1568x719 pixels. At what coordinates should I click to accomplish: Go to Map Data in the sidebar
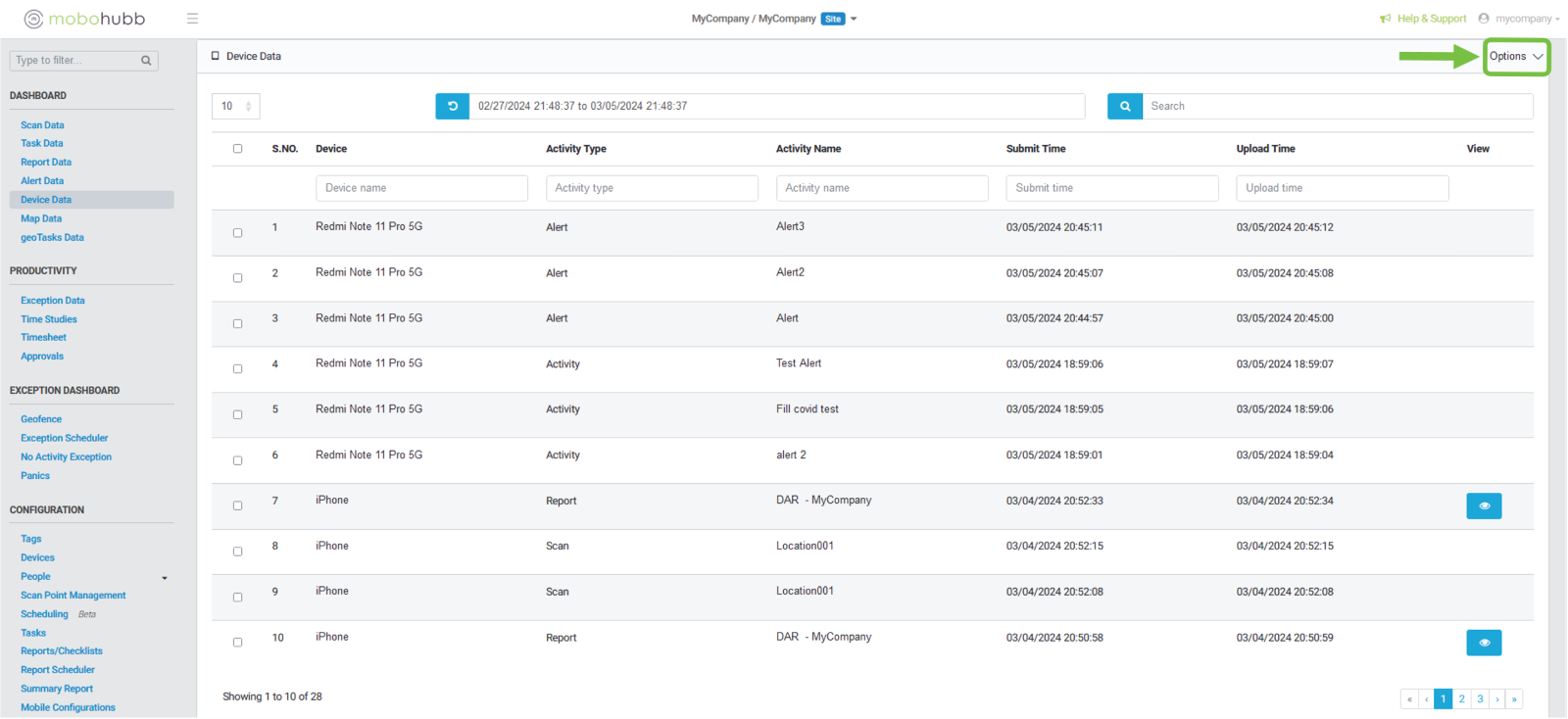tap(41, 218)
